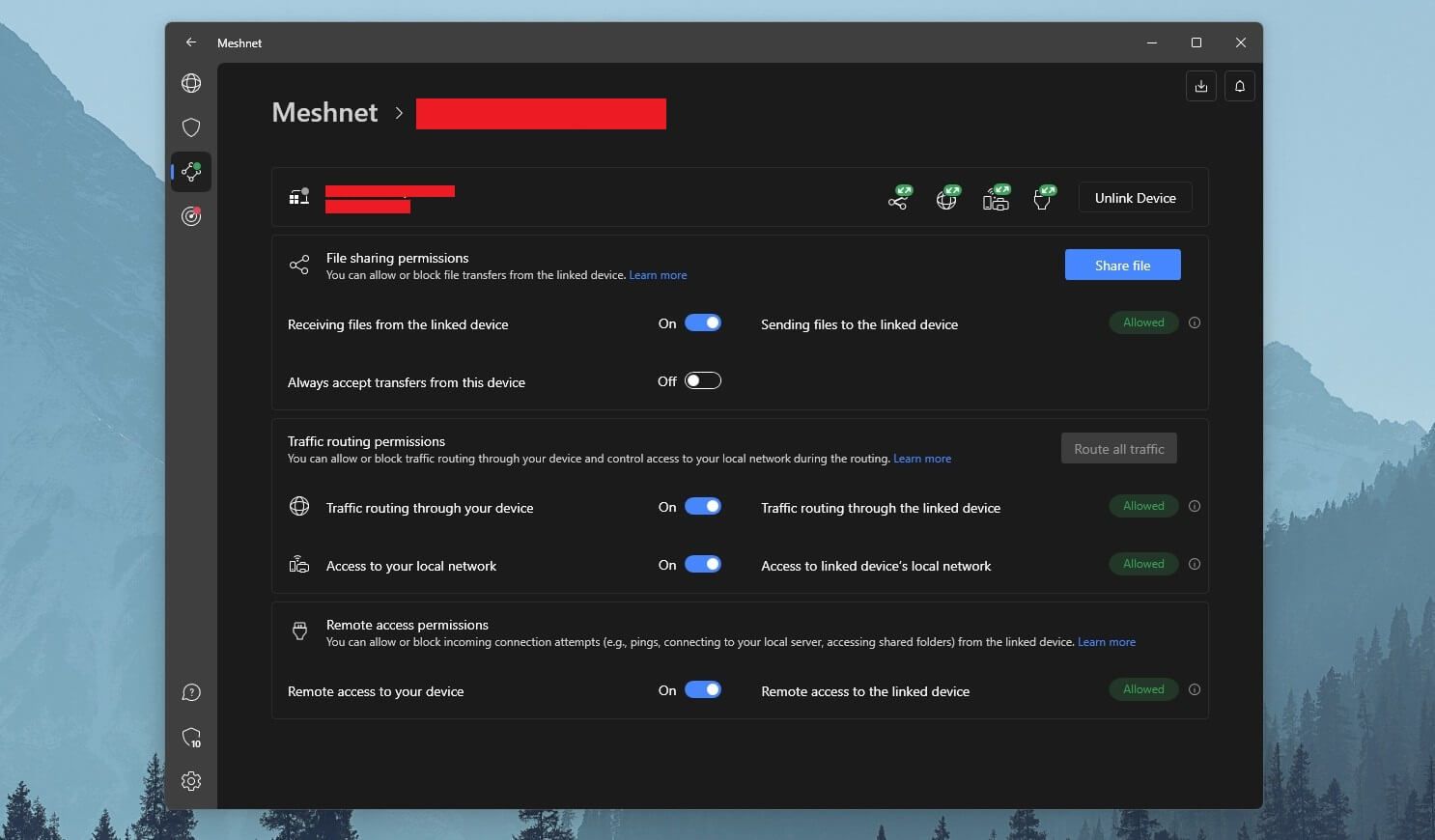Viewport: 1435px width, 840px height.
Task: Click the Unlink Device button
Action: coord(1135,197)
